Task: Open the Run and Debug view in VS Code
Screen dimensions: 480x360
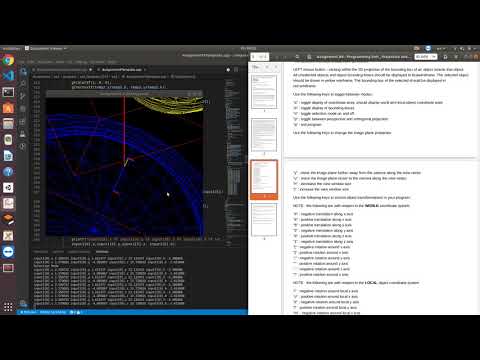Action: [x=23, y=109]
